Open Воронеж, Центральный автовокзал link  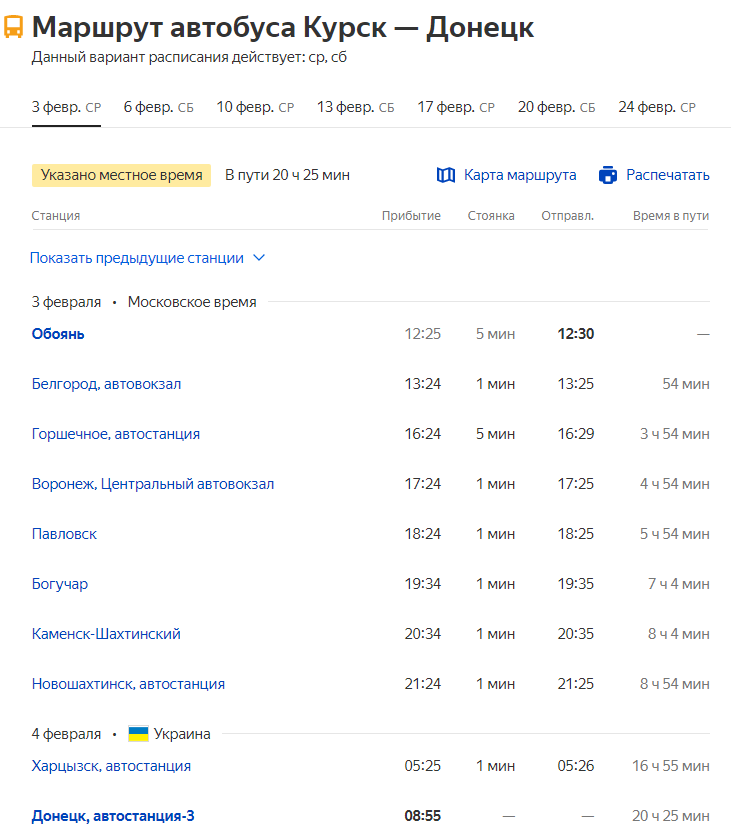click(152, 484)
